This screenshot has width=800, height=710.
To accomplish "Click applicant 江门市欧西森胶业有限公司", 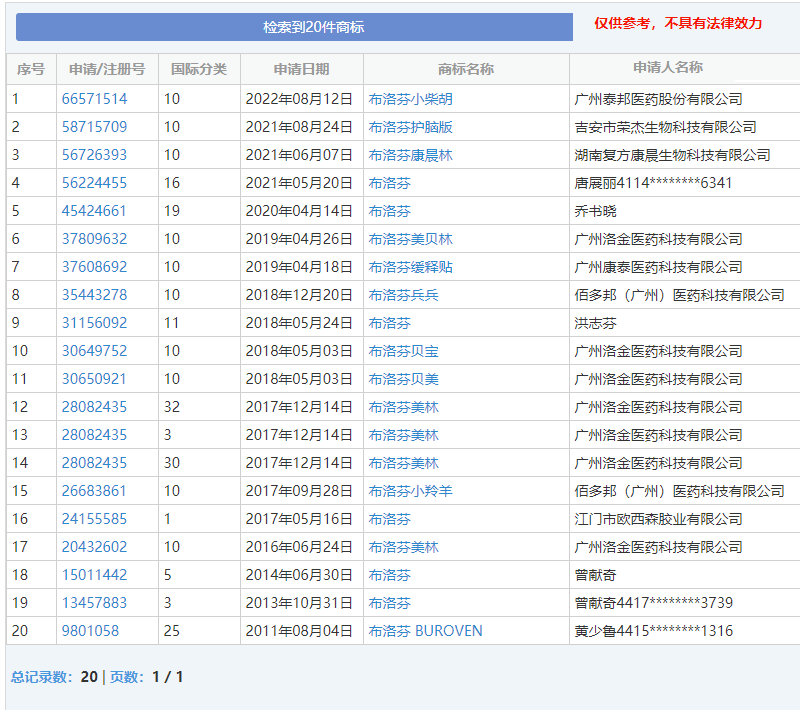I will coord(659,519).
